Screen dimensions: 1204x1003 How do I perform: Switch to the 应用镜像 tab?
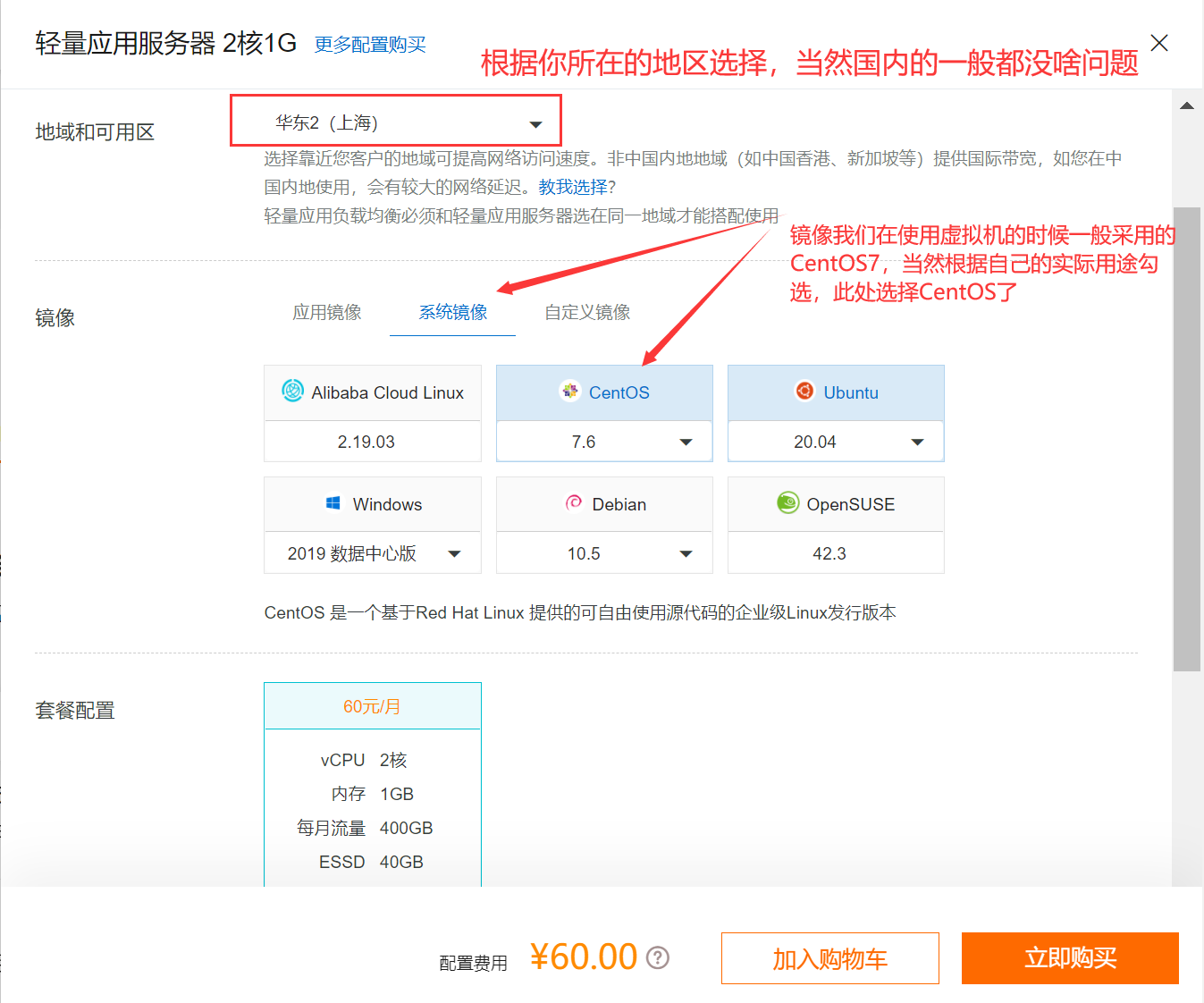[327, 312]
